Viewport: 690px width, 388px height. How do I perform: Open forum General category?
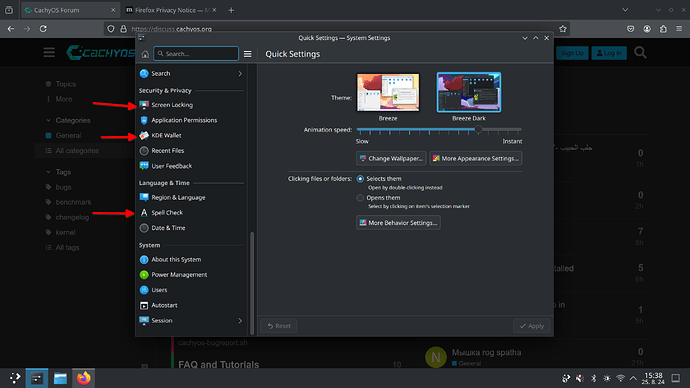[x=68, y=135]
